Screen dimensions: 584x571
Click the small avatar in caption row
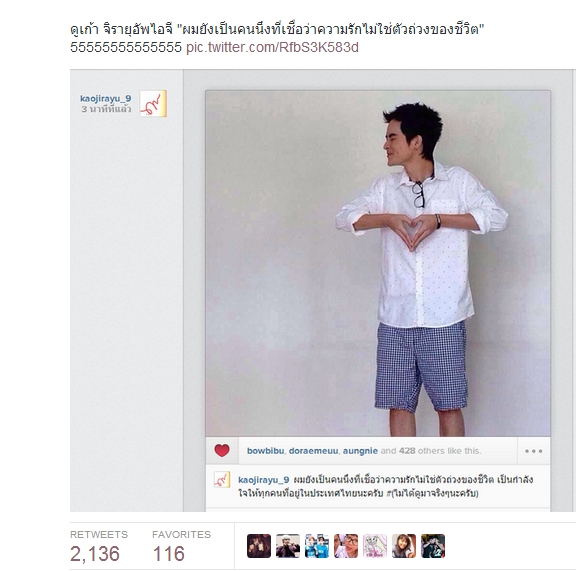[x=222, y=479]
